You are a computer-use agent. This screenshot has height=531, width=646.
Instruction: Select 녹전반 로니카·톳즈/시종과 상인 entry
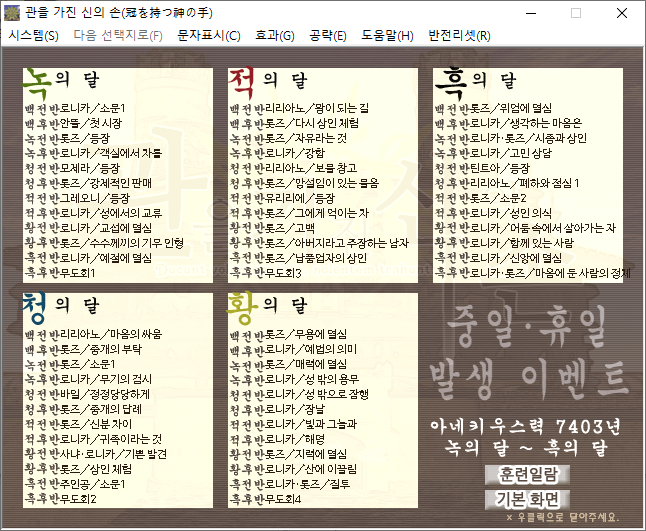click(511, 138)
